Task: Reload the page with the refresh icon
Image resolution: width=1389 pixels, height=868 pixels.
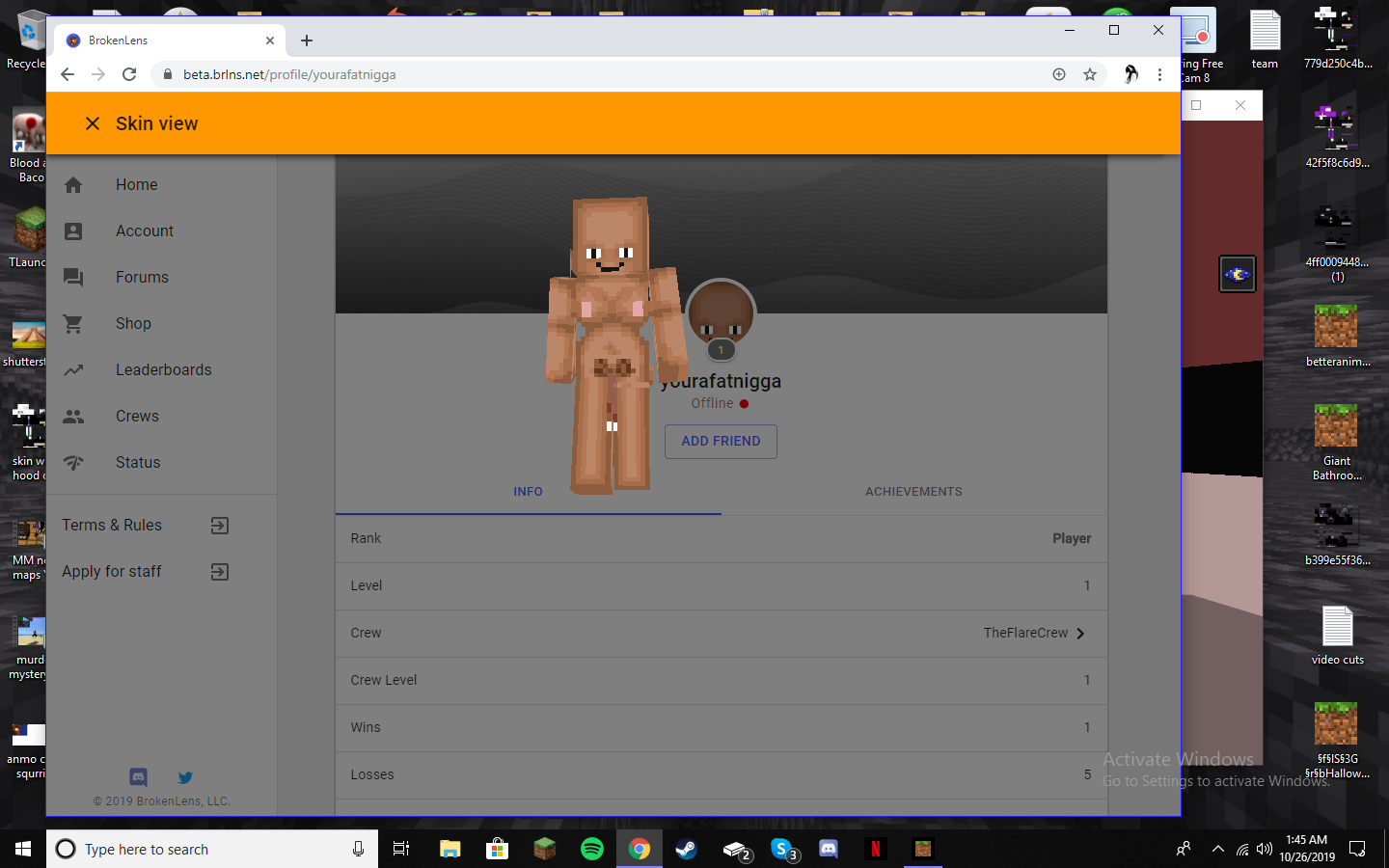Action: coord(129,74)
